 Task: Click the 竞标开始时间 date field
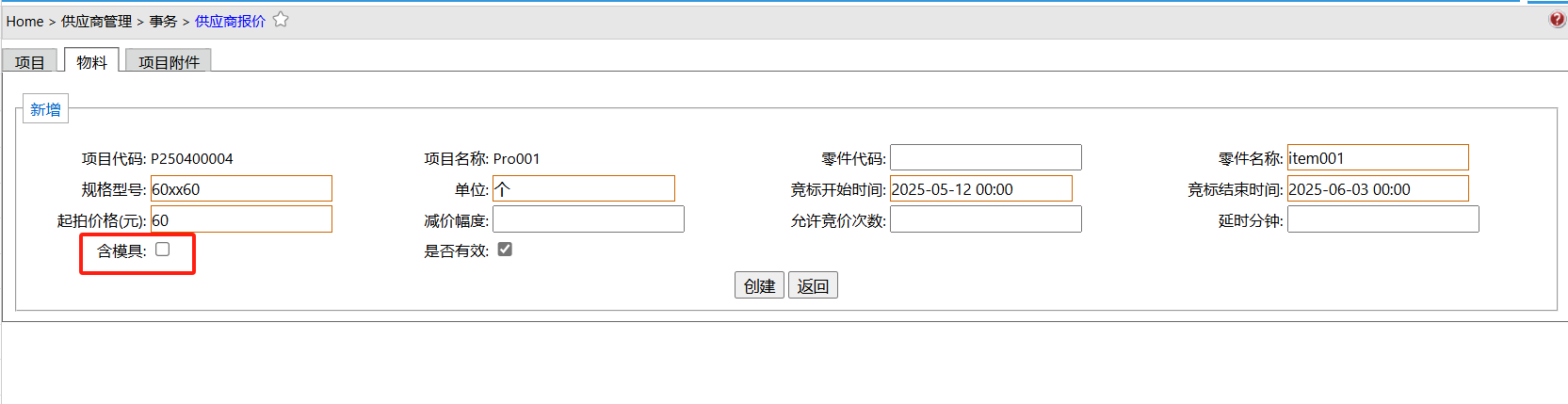(981, 188)
